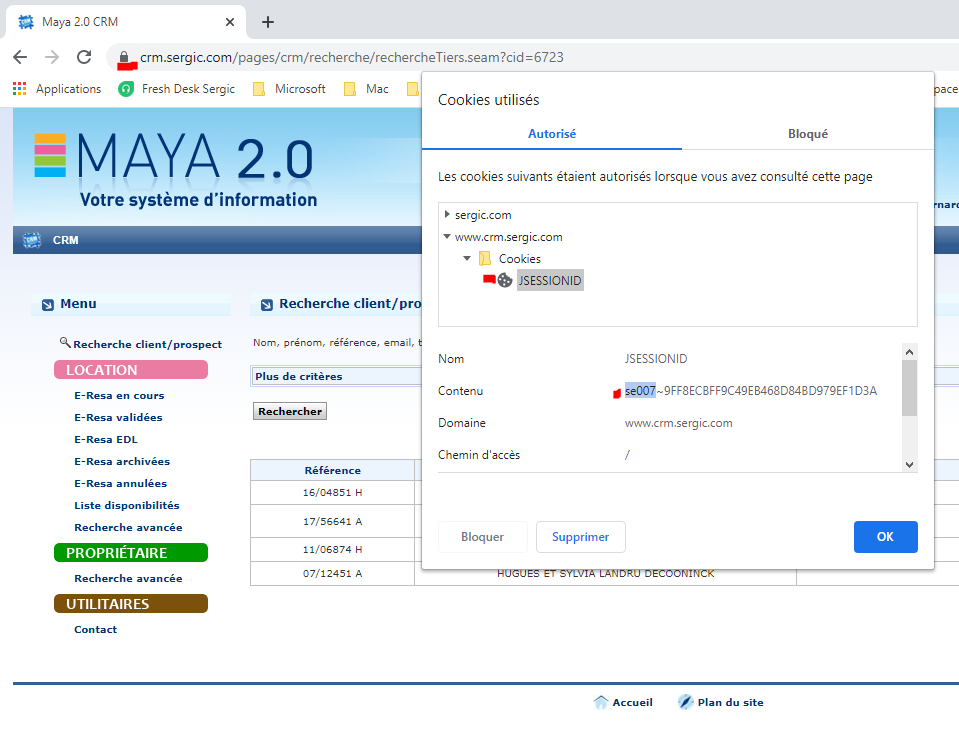Viewport: 959px width, 747px height.
Task: Click the MAYA 2.0 logo
Action: [x=175, y=171]
